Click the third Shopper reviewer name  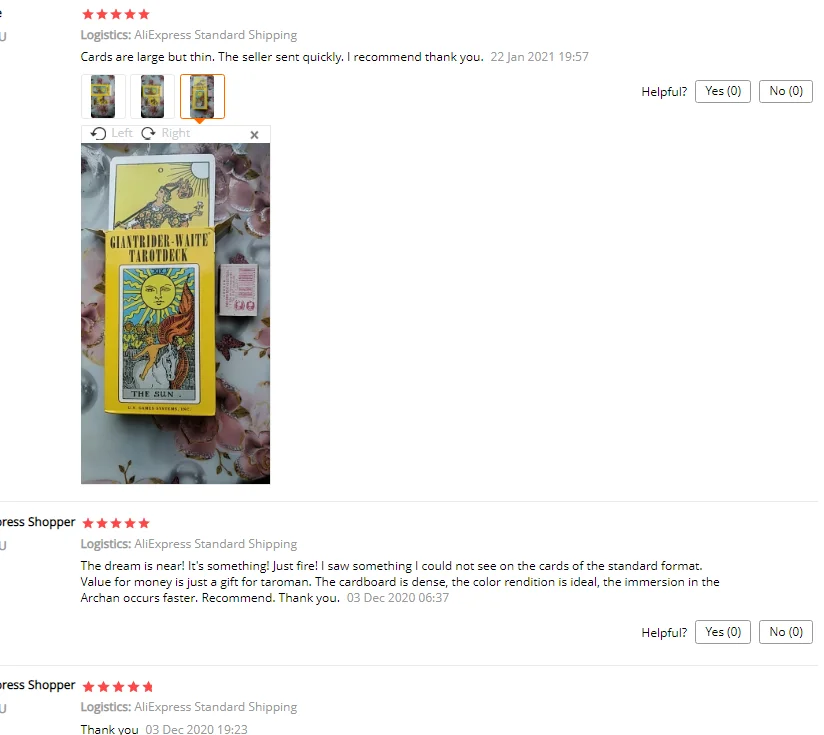pyautogui.click(x=38, y=685)
